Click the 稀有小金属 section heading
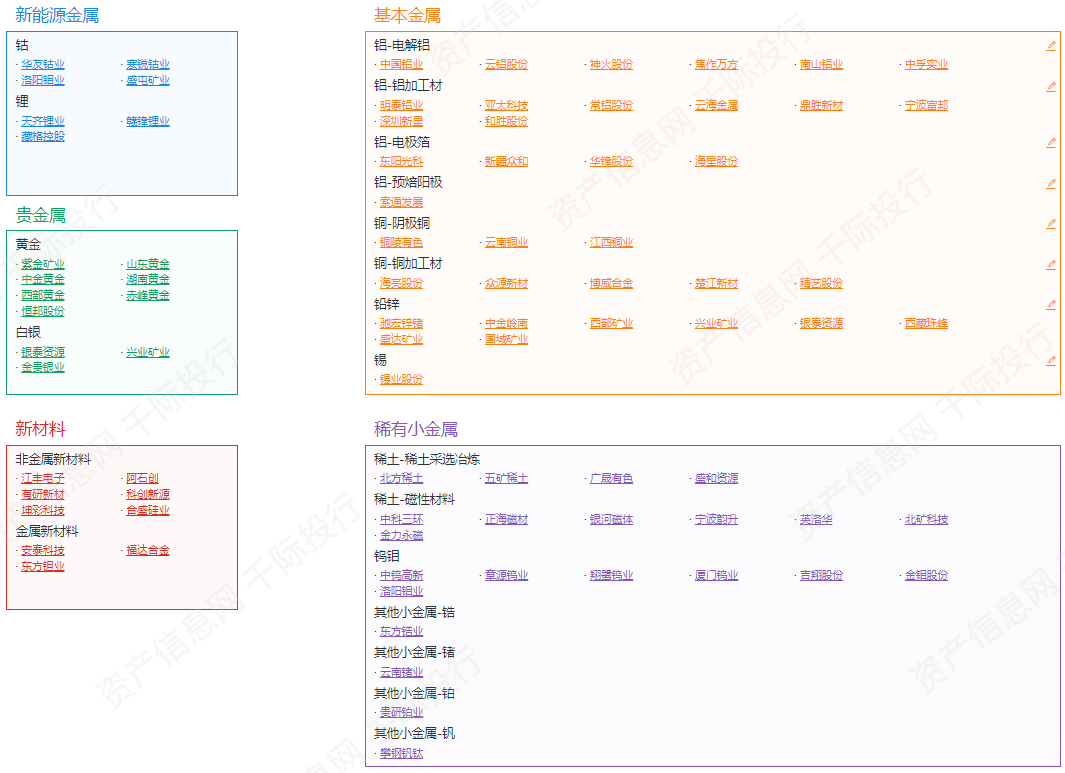 click(416, 429)
